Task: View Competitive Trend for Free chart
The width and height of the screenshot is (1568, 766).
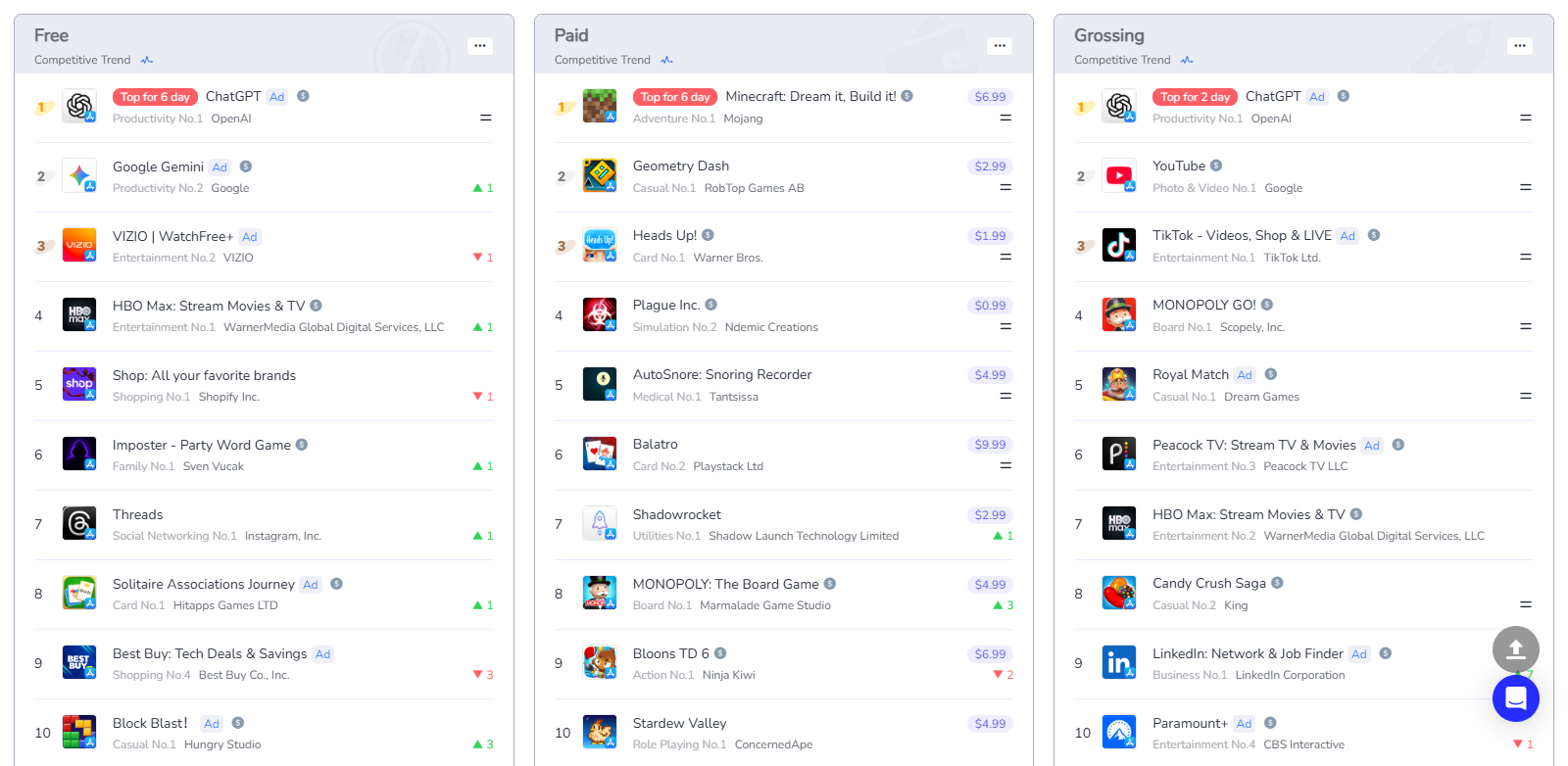Action: (x=93, y=60)
